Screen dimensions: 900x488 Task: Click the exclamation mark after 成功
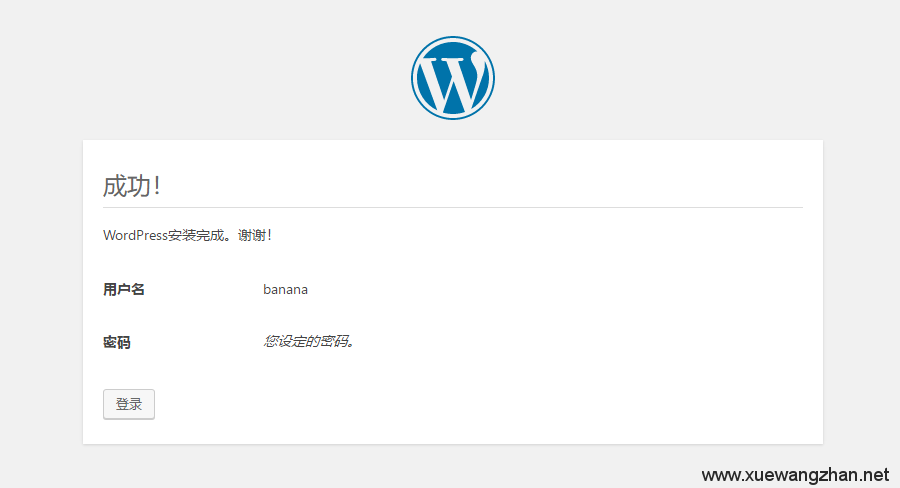point(156,186)
